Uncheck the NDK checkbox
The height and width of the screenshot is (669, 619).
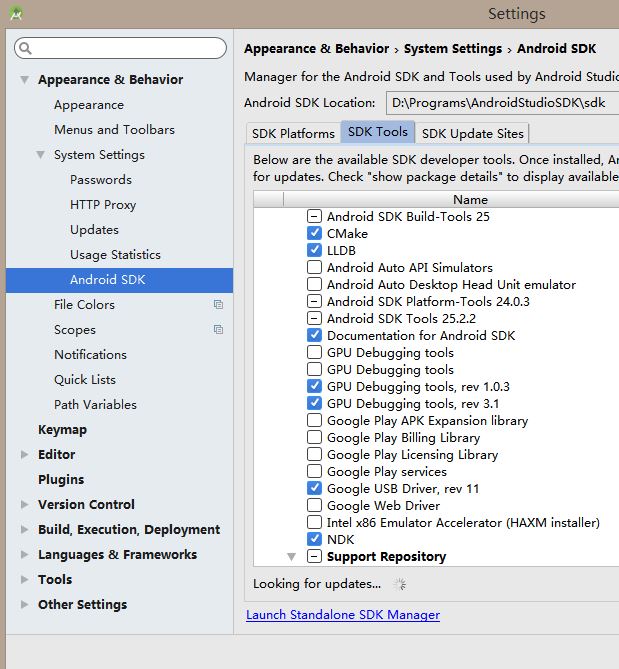click(314, 539)
